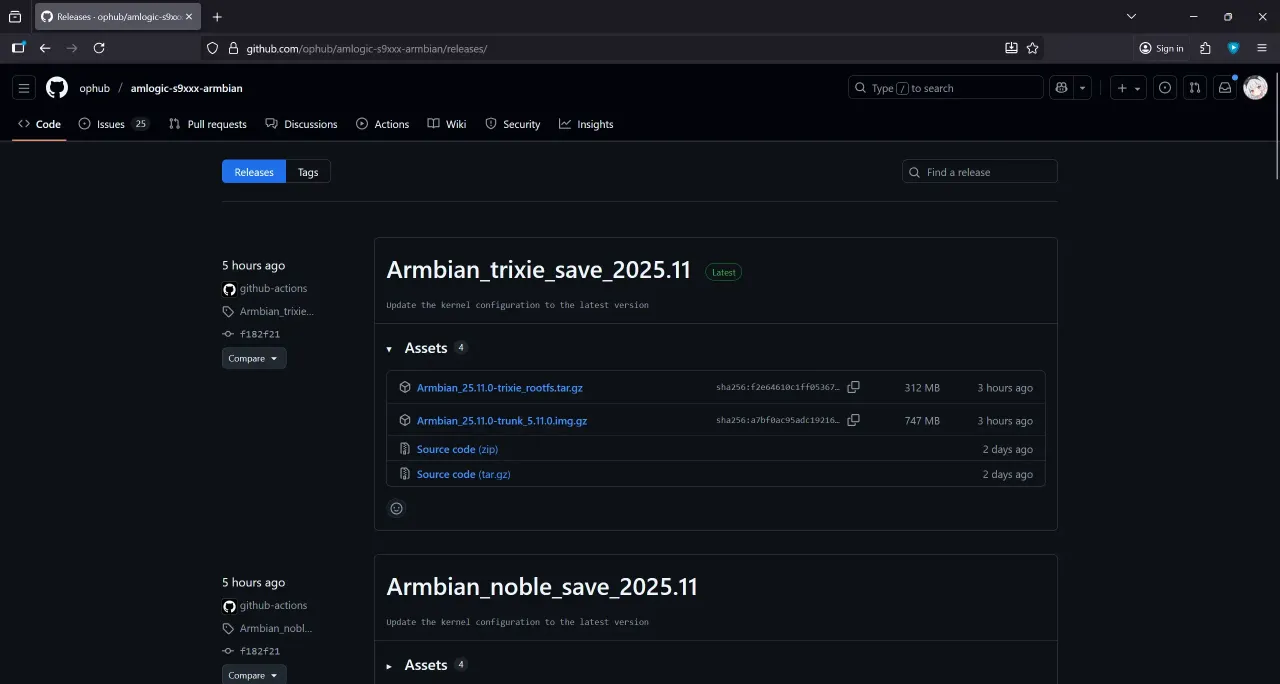Go to the Actions repository tab
1280x684 pixels.
pos(383,124)
